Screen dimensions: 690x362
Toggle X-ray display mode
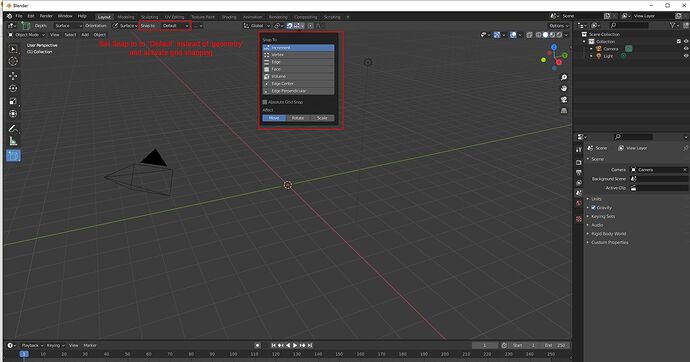tap(529, 35)
